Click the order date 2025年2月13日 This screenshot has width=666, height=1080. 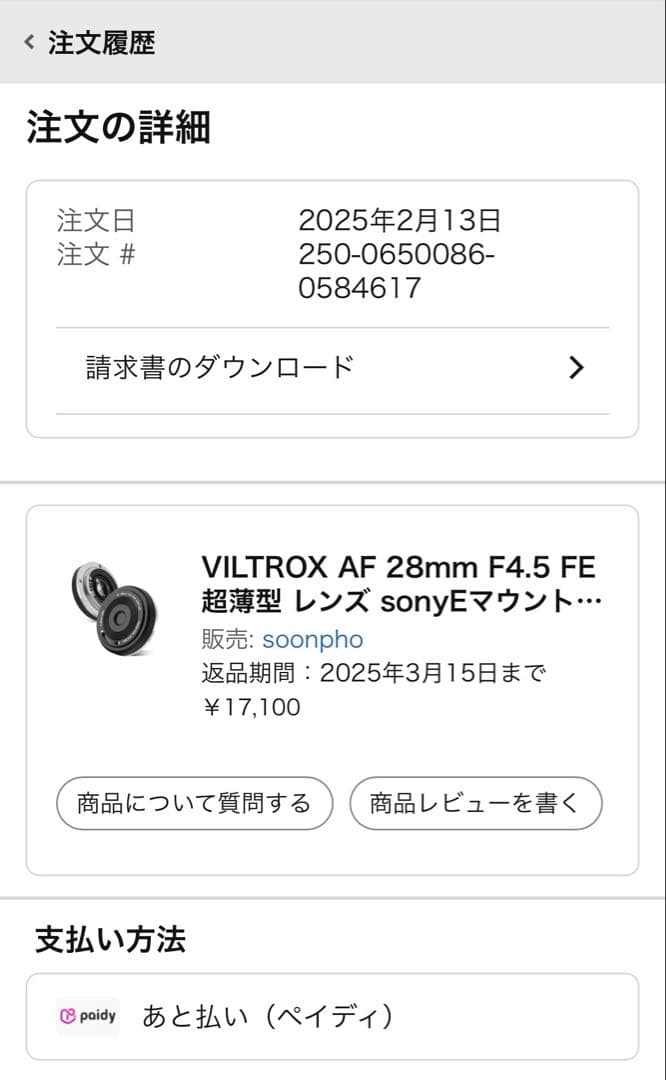click(x=400, y=223)
